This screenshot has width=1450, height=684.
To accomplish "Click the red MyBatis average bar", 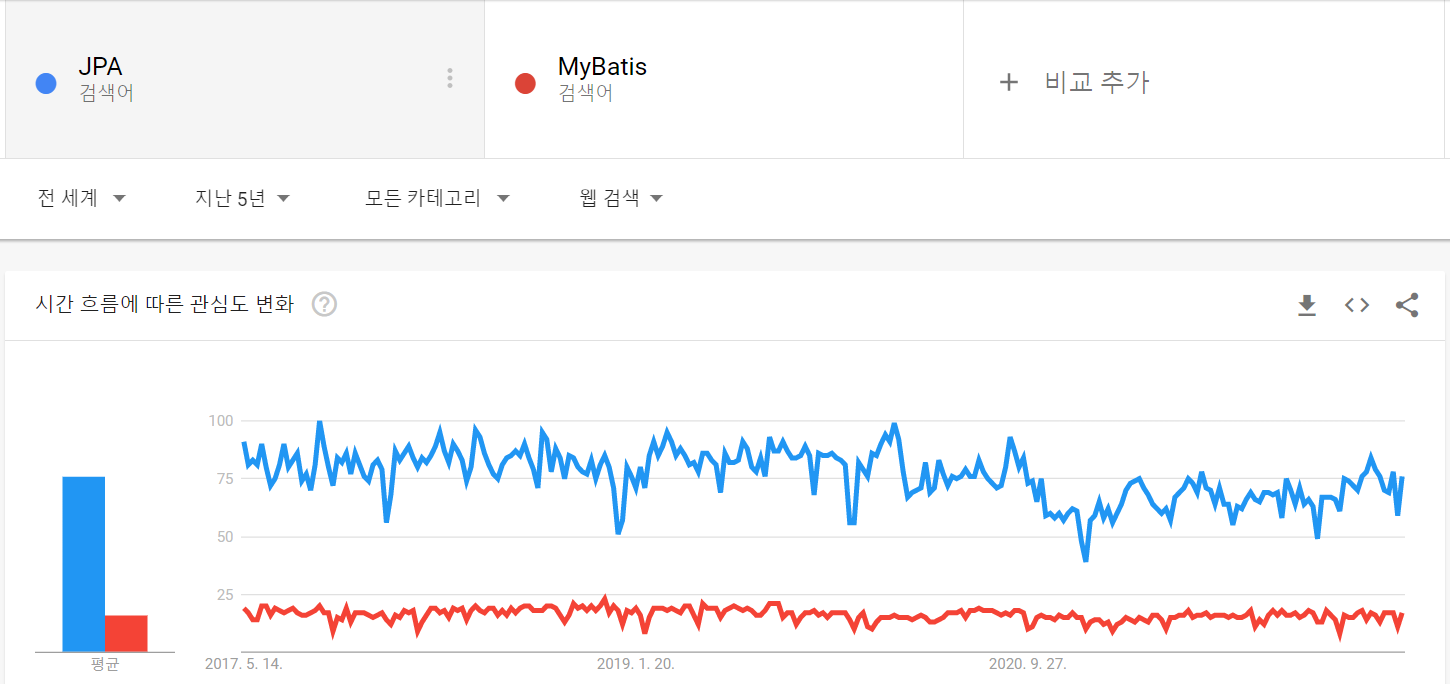I will pos(126,634).
